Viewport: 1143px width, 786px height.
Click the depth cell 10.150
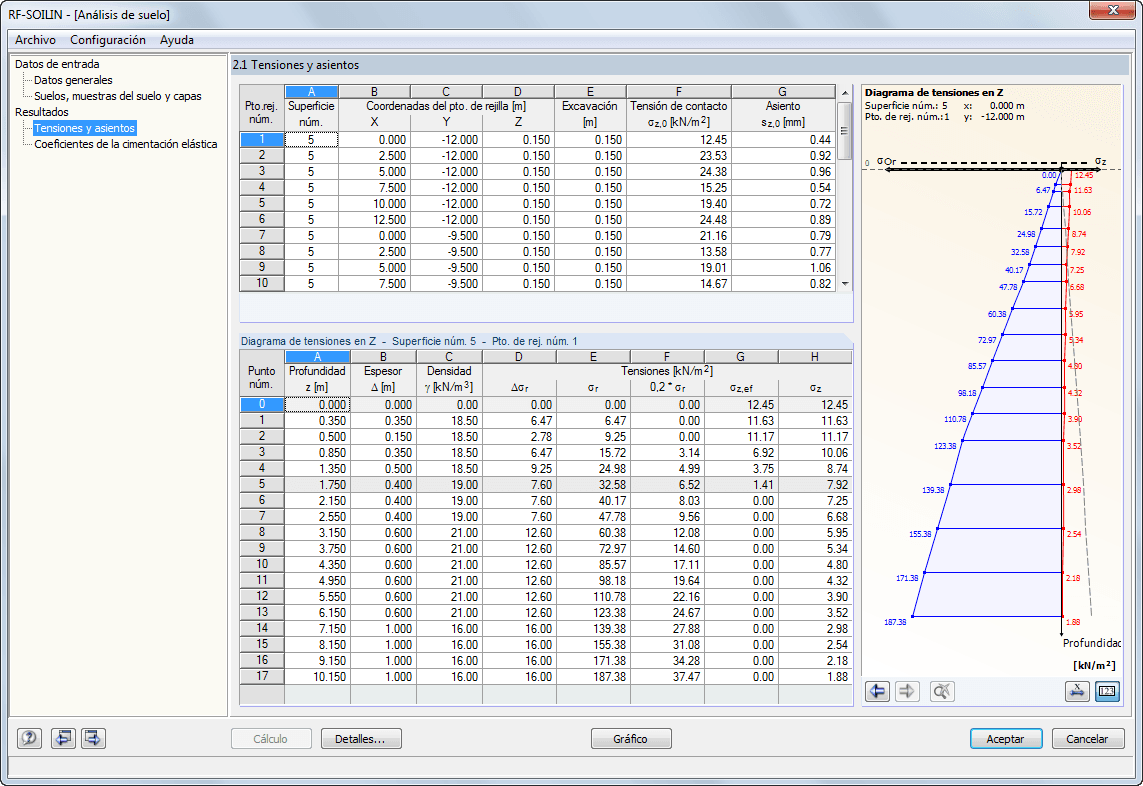coord(317,677)
